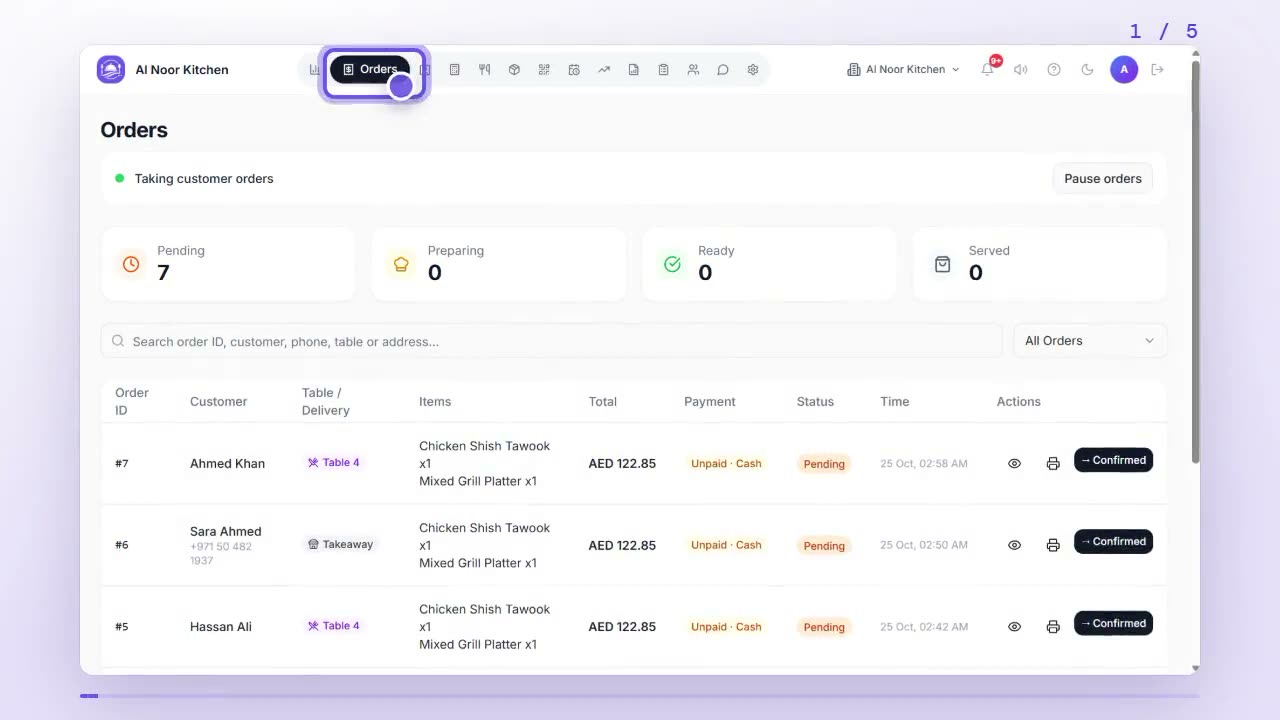
Task: Click the Pause orders button
Action: tap(1103, 179)
